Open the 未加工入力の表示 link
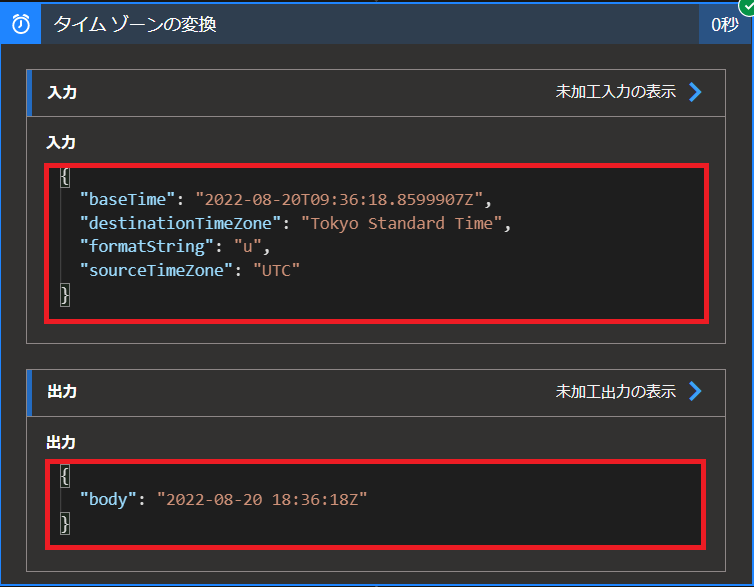The width and height of the screenshot is (754, 587). pyautogui.click(x=615, y=92)
